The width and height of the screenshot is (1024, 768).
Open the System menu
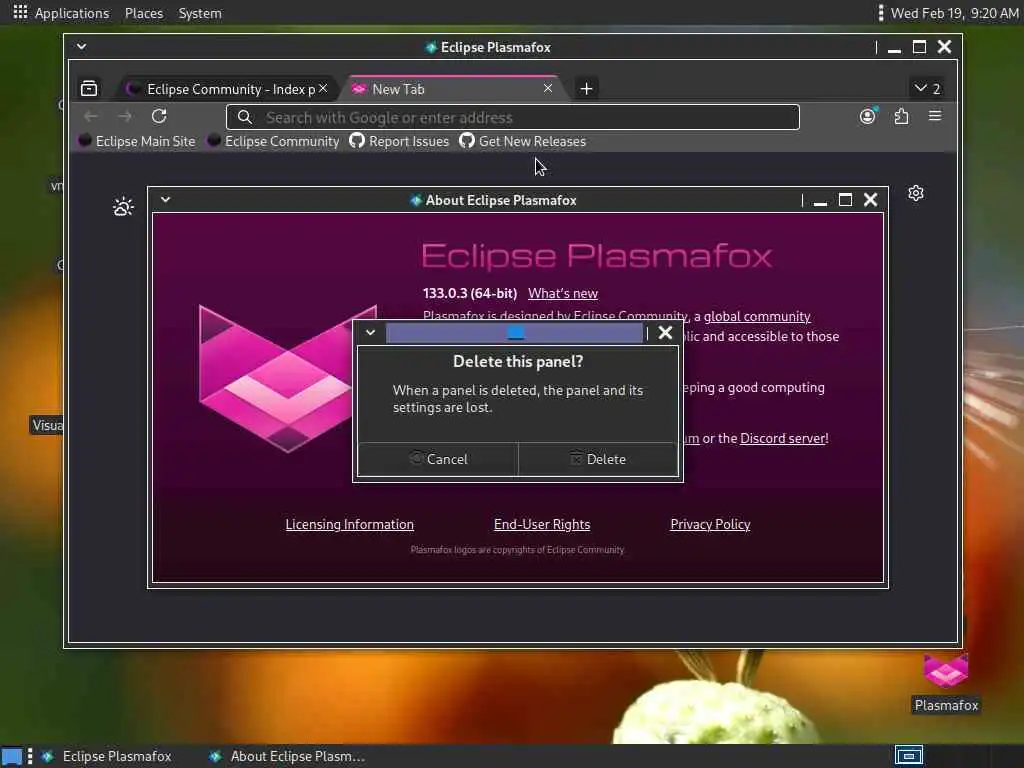(x=200, y=13)
